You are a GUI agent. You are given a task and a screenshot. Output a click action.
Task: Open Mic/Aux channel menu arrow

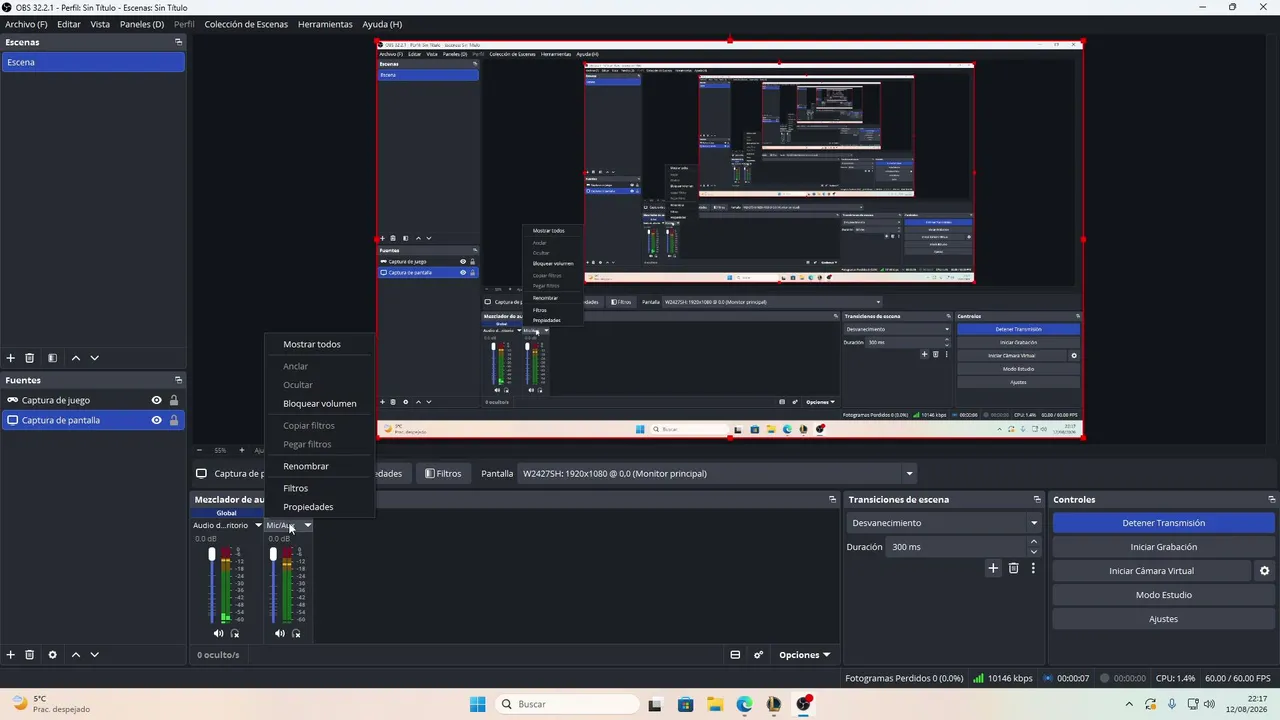[x=307, y=525]
